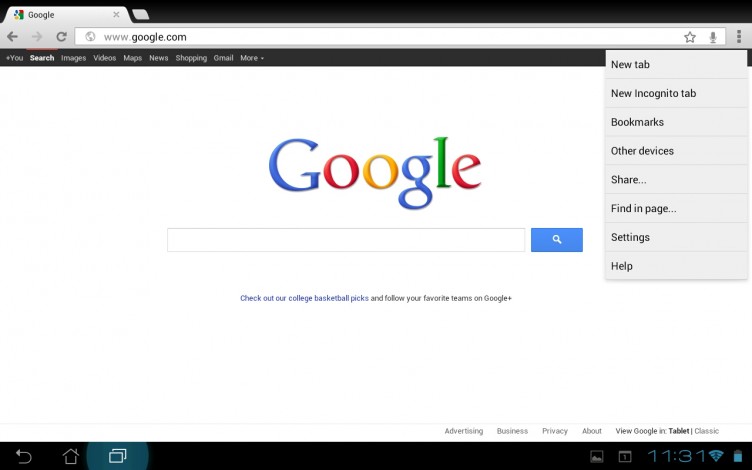
Task: Select Other devices in the menu
Action: point(676,151)
